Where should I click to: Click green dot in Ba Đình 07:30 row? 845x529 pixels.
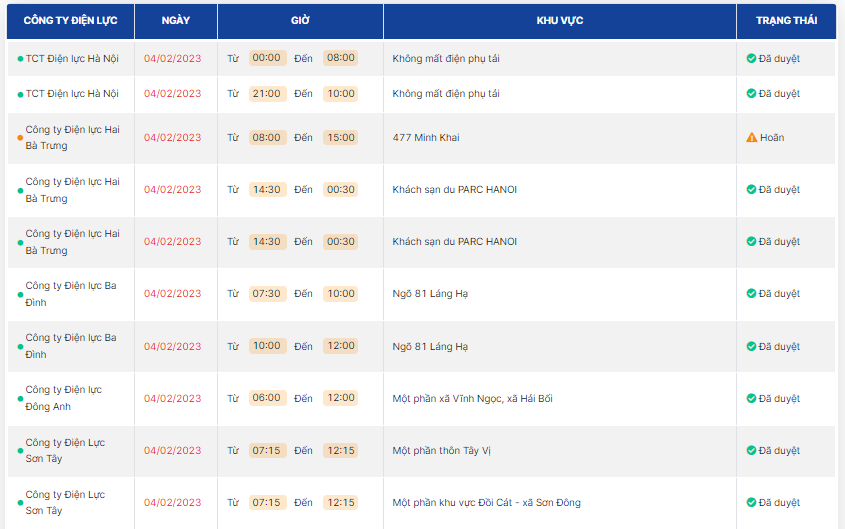20,294
